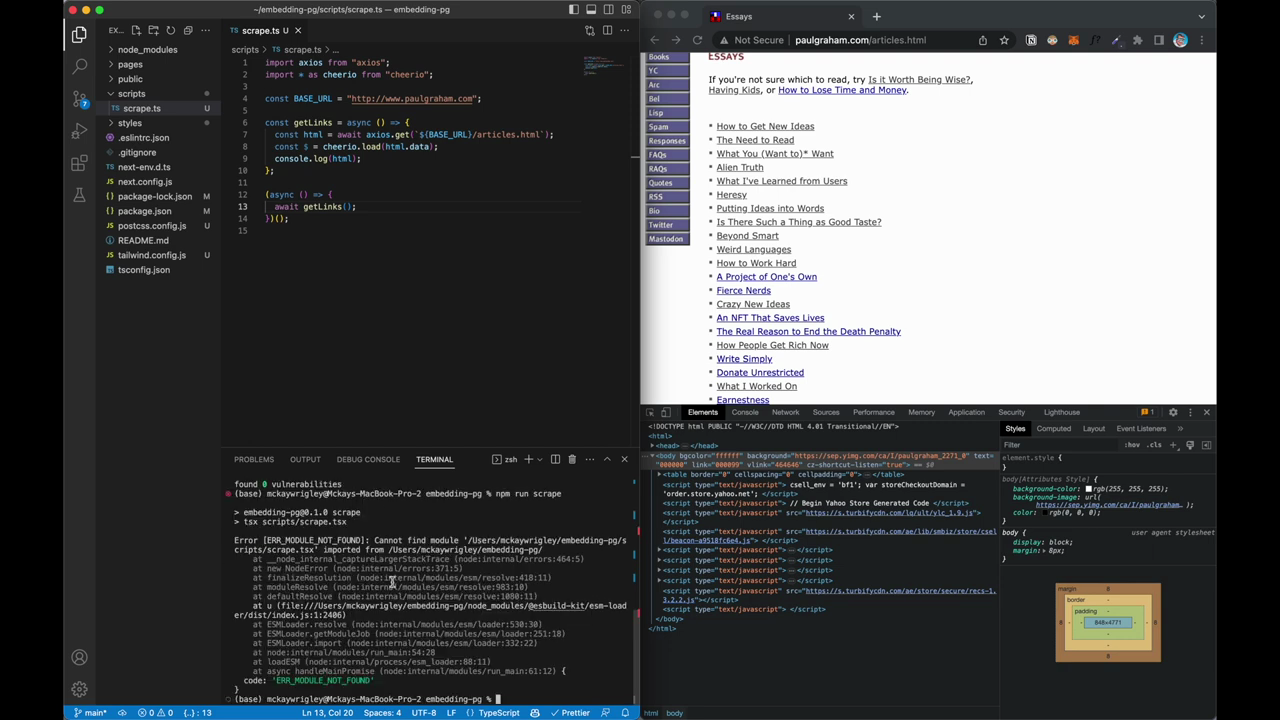Add new terminal with plus icon

pos(527,459)
